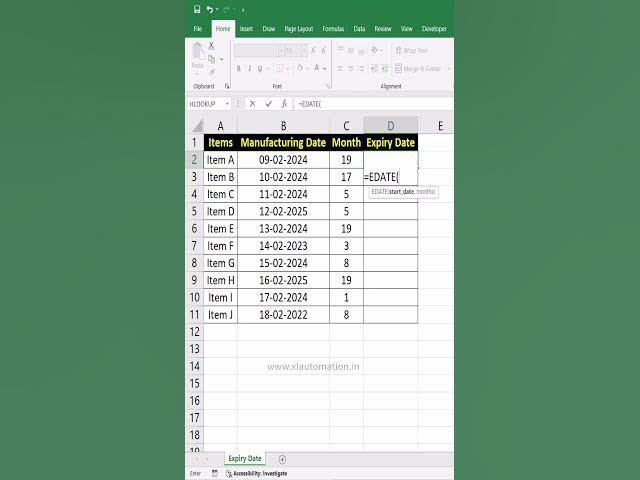The image size is (640, 480).
Task: Open the Formulas tab
Action: [x=333, y=29]
